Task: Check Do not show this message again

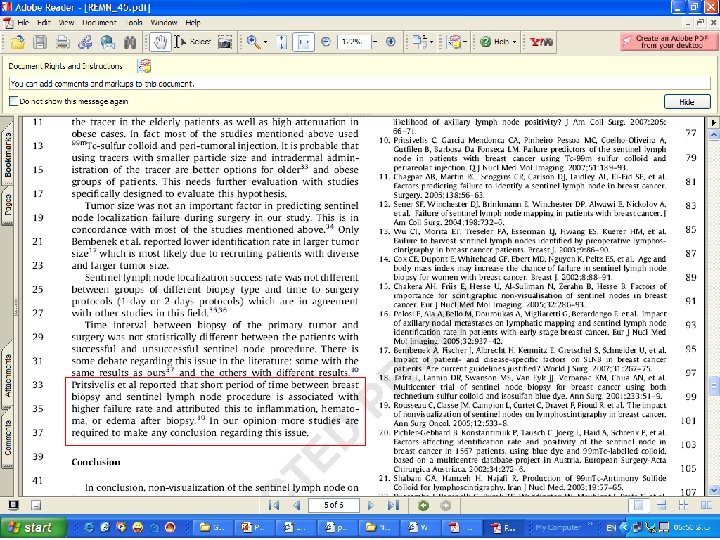Action: (x=14, y=101)
